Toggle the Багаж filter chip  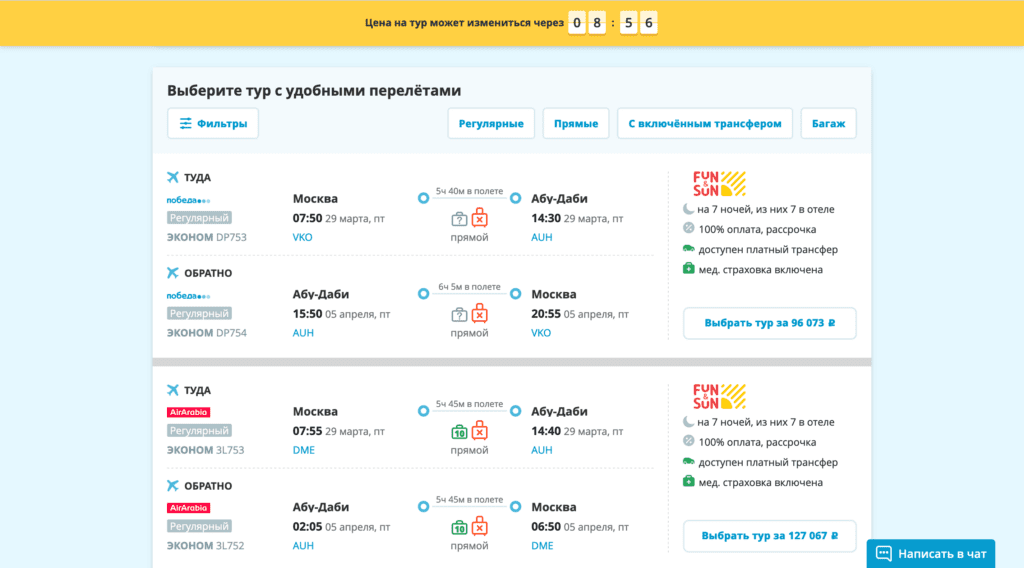[x=828, y=123]
